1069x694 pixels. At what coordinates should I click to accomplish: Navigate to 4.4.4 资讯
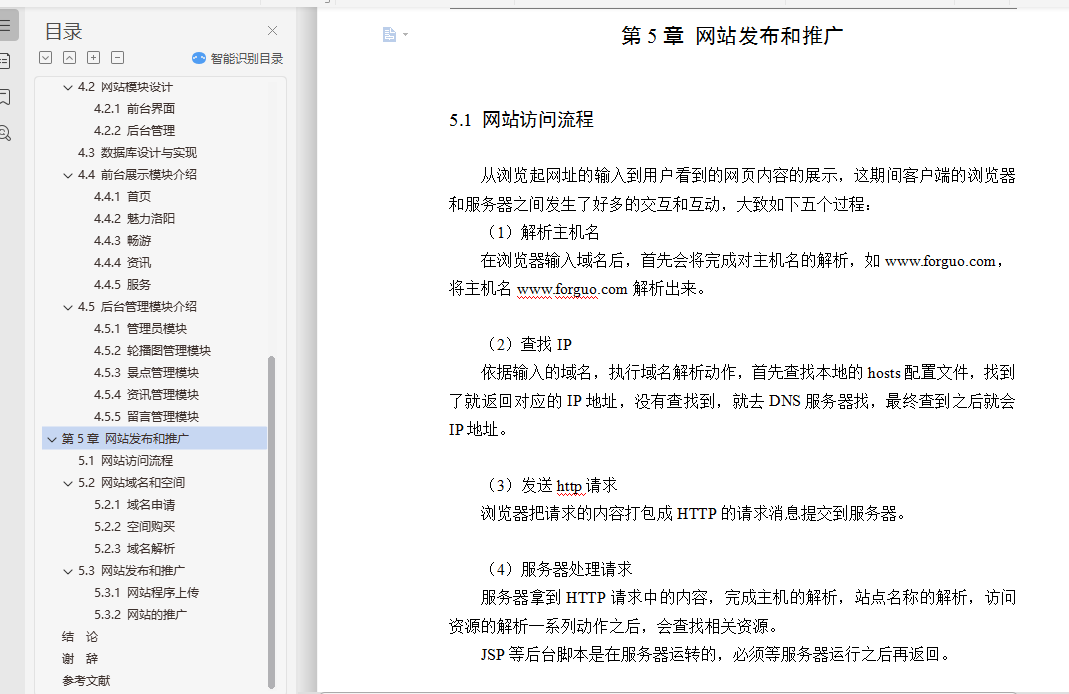tap(123, 262)
